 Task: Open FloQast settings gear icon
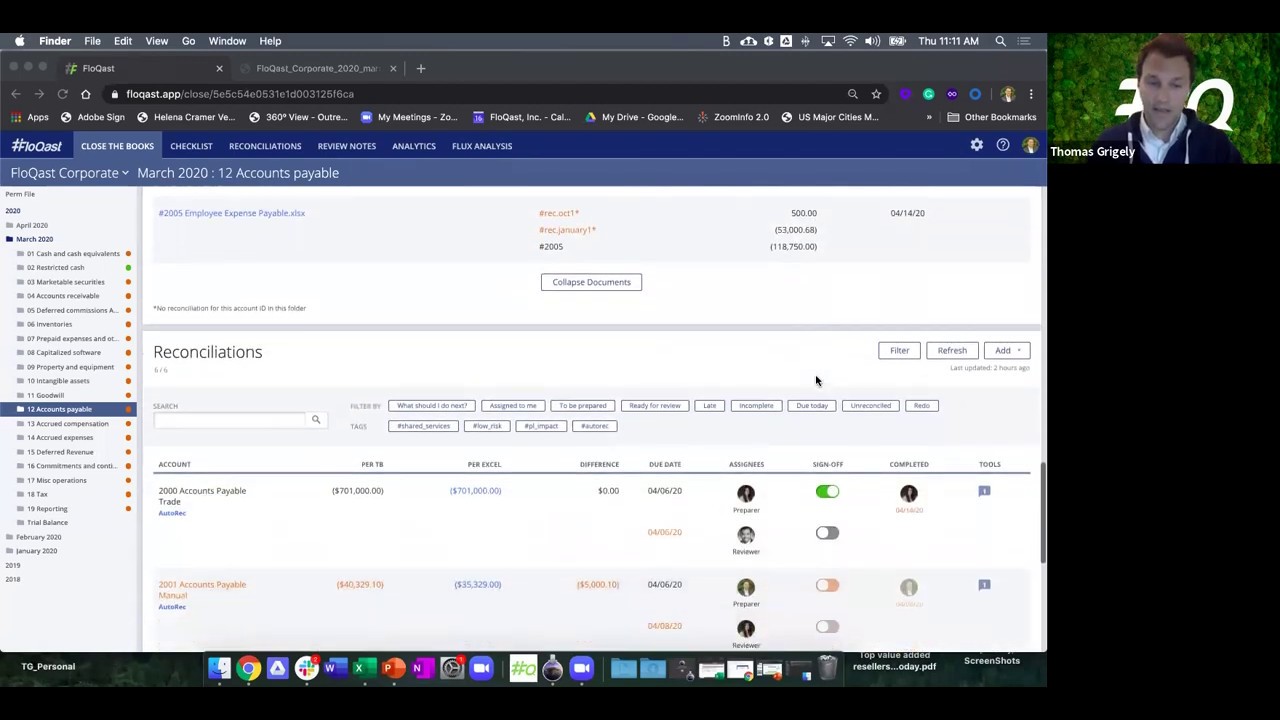(976, 146)
